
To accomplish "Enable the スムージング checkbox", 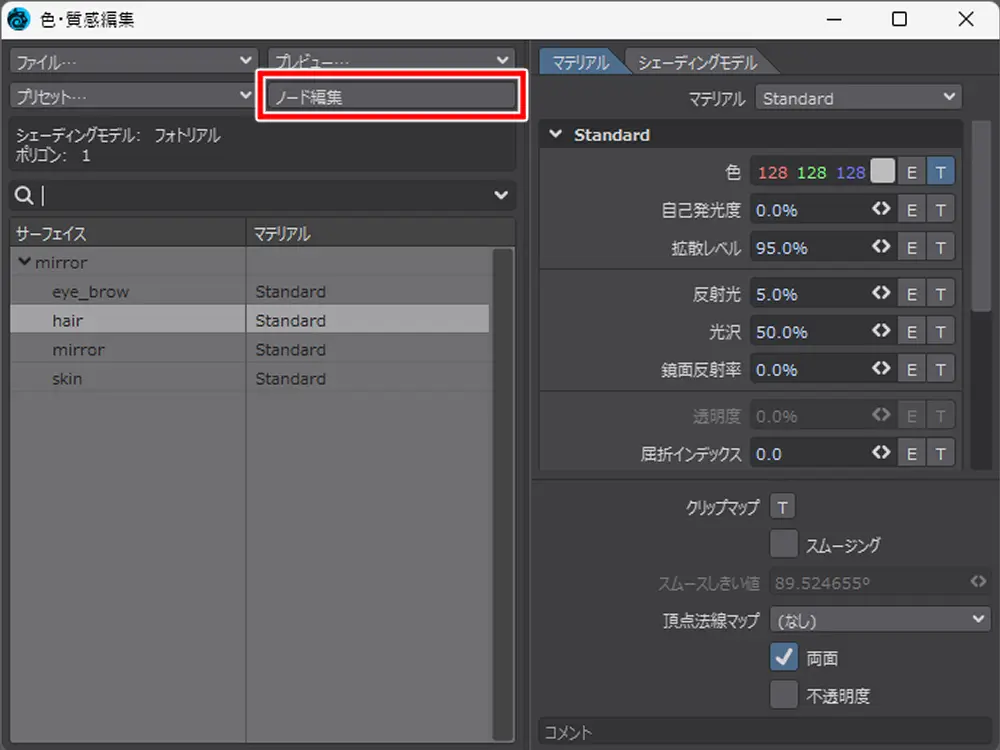I will [x=784, y=544].
